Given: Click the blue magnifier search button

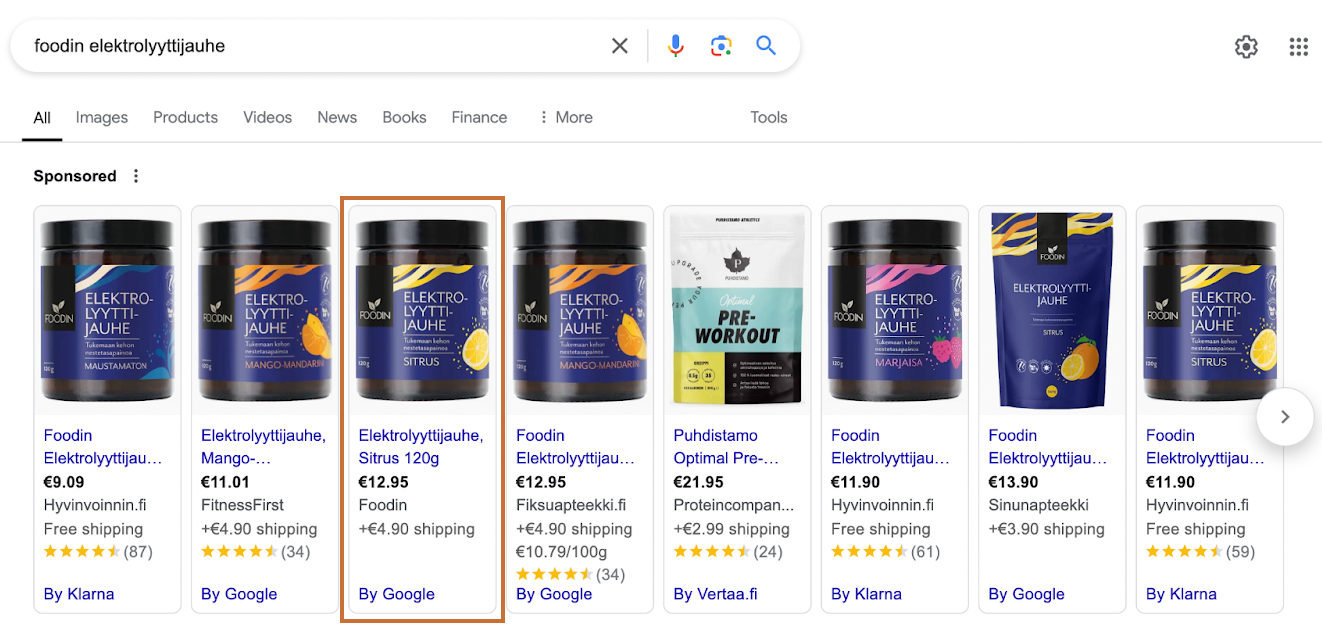Looking at the screenshot, I should (766, 46).
